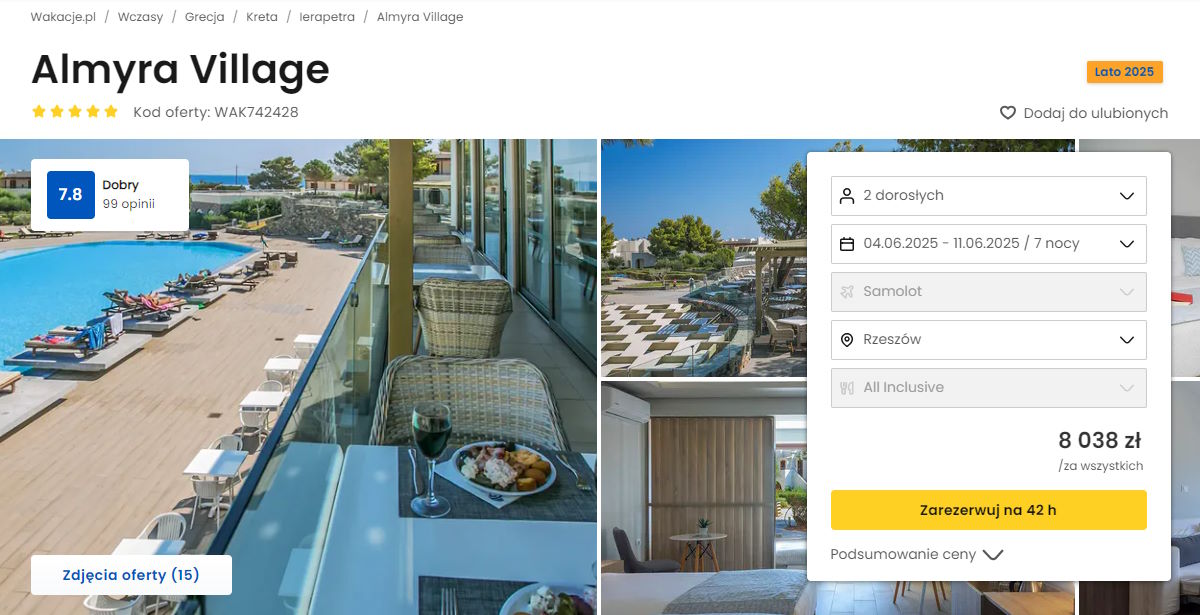
Task: Expand the Rzeszów departure city dropdown
Action: pos(989,339)
